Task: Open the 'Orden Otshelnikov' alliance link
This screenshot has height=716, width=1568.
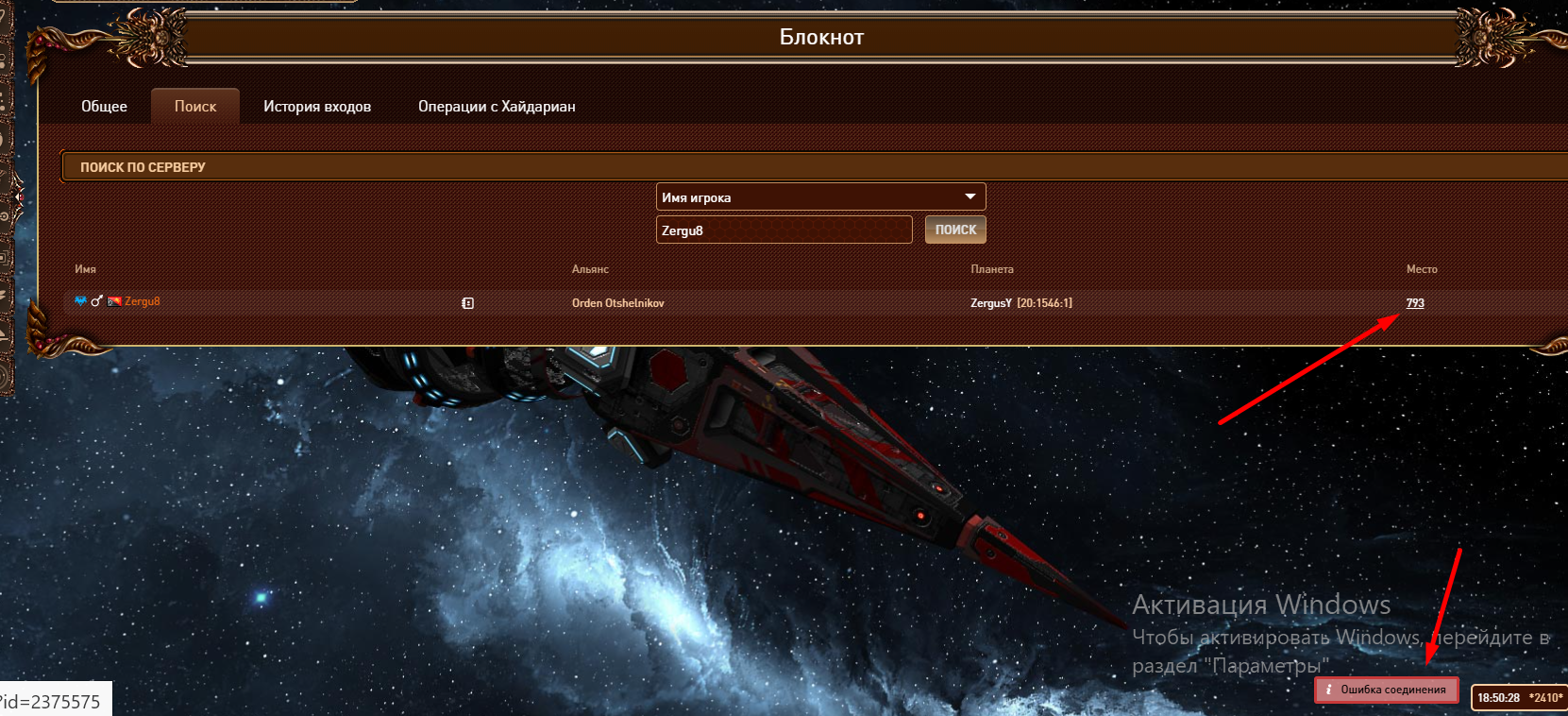Action: coord(618,303)
